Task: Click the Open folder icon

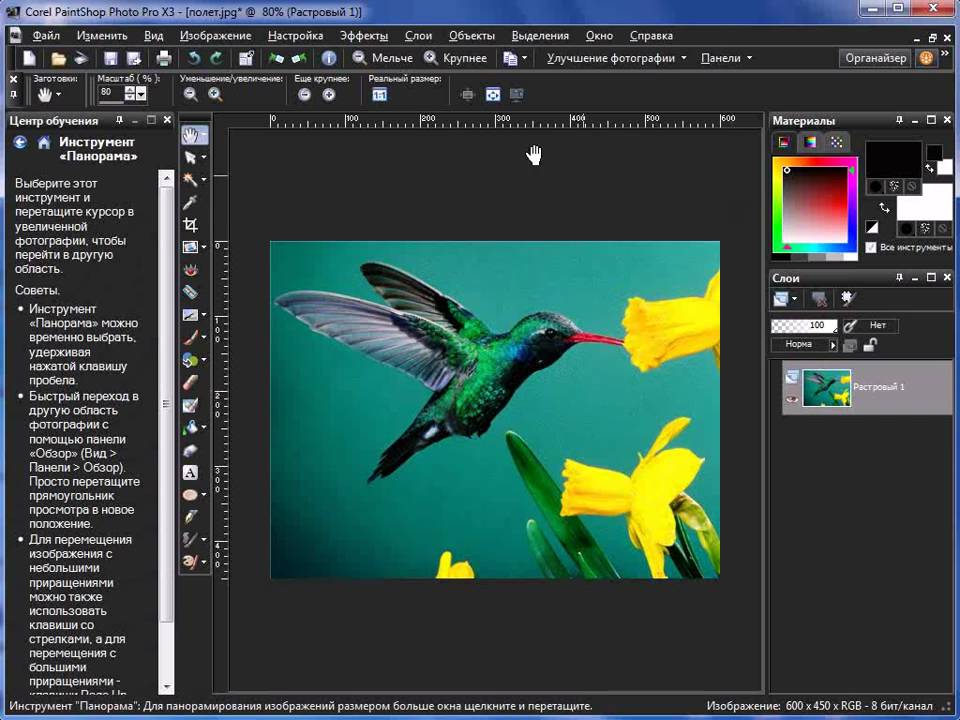Action: pos(58,58)
